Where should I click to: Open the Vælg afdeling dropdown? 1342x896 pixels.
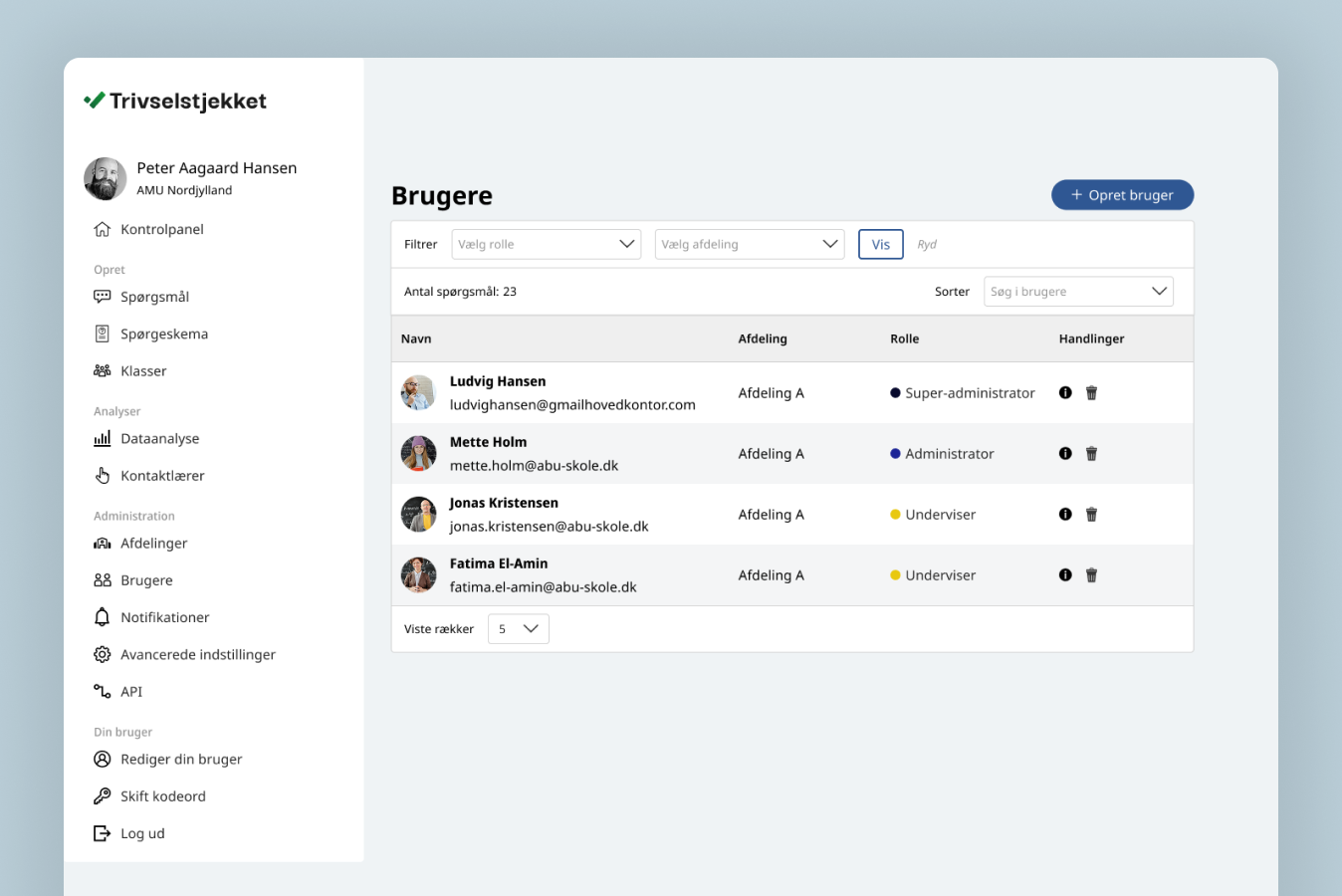749,245
